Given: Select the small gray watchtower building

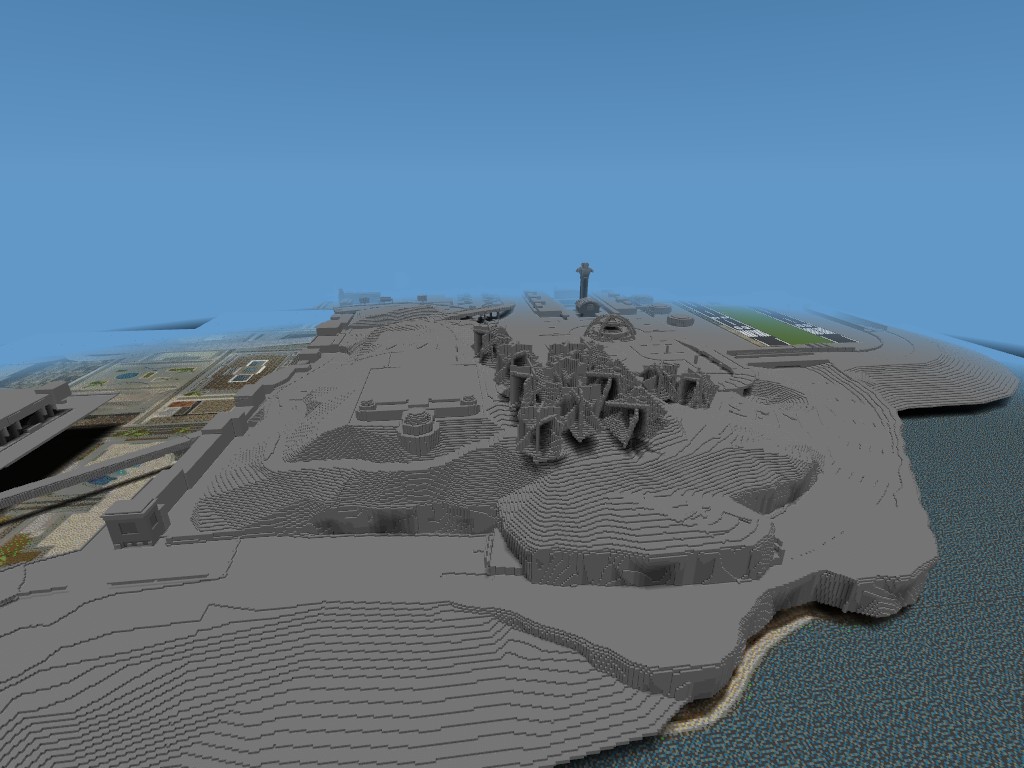Looking at the screenshot, I should (135, 523).
